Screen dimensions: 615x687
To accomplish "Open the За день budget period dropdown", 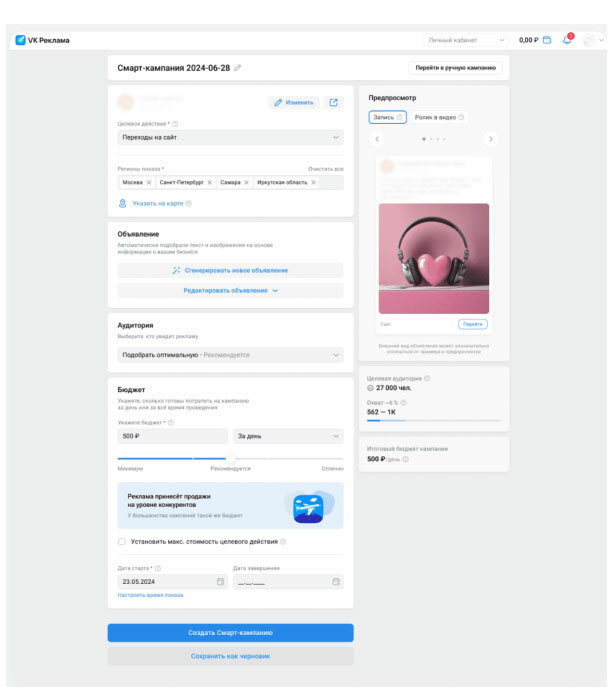I will pyautogui.click(x=288, y=436).
